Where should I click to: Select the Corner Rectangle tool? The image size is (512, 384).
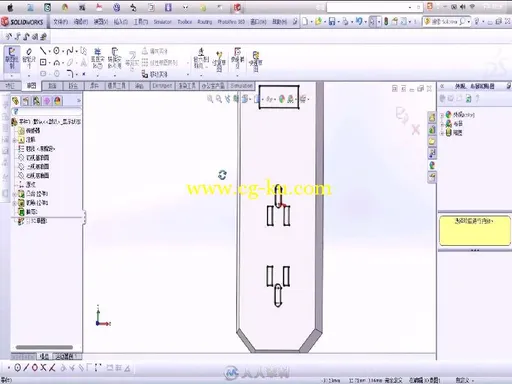click(43, 62)
